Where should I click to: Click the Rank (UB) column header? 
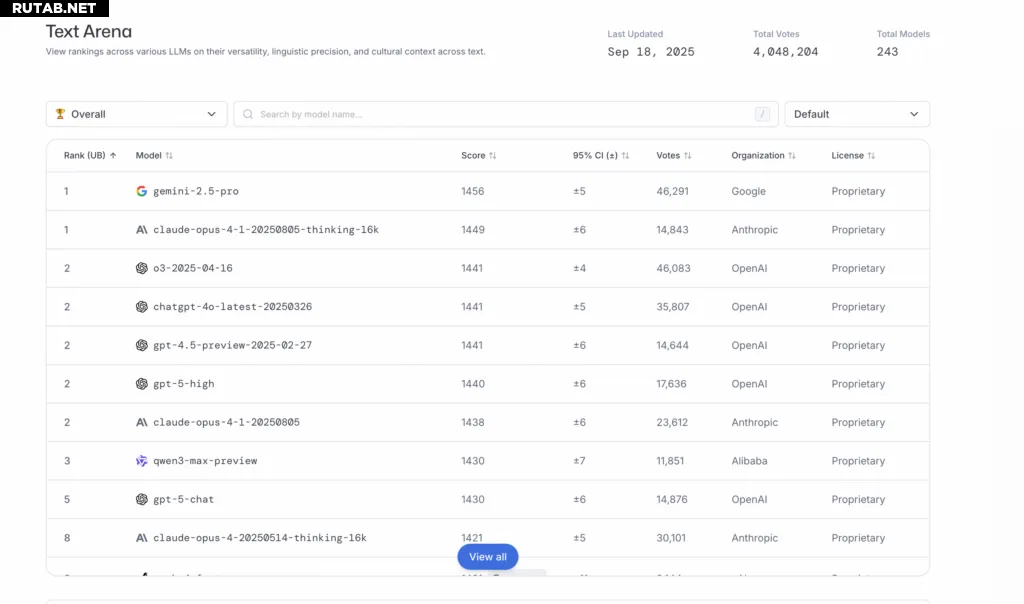pos(90,155)
